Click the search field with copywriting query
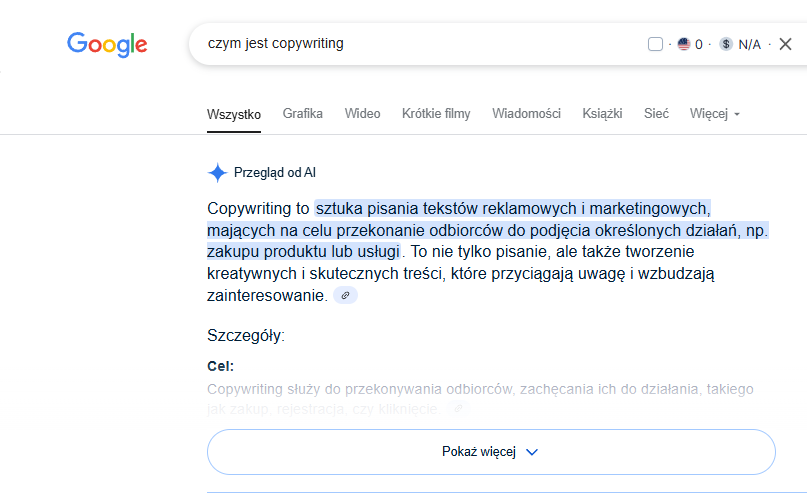The image size is (807, 504). (x=400, y=44)
